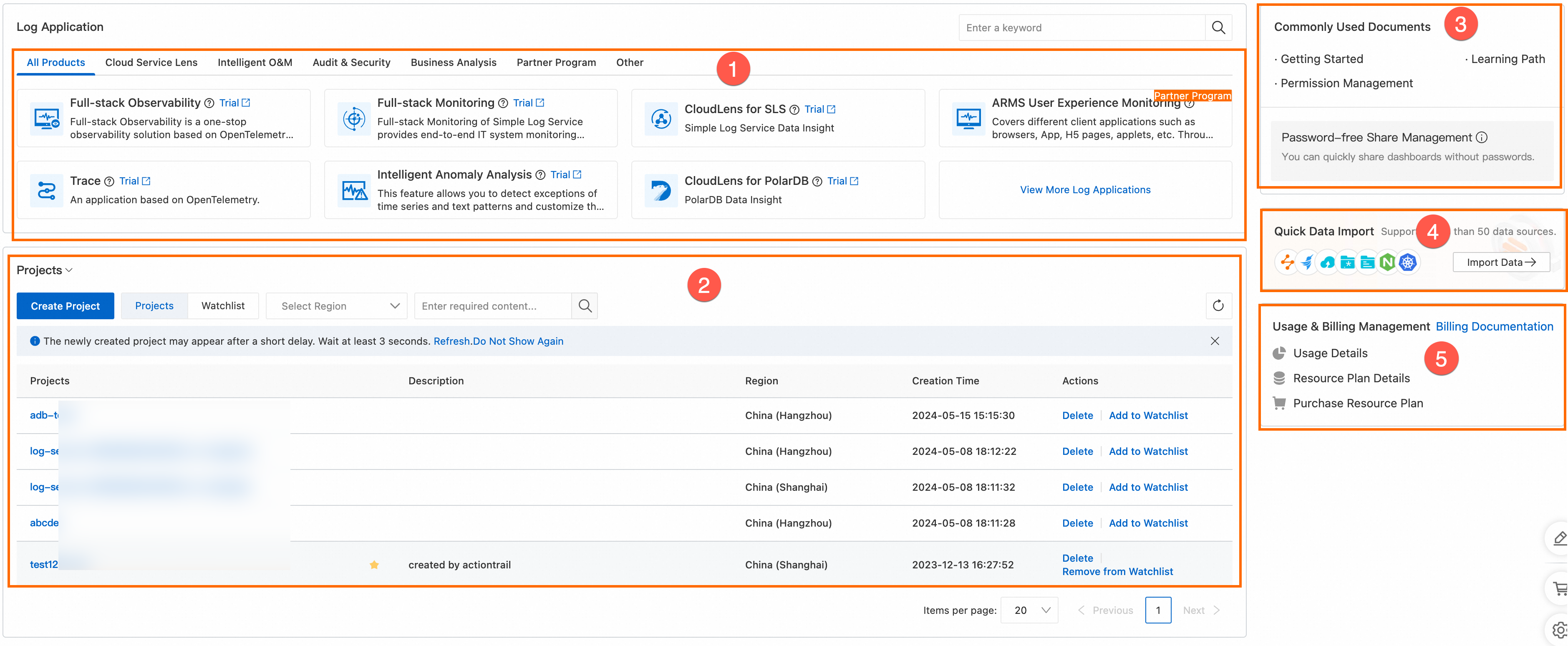Switch project list to Watchlist view
Image resolution: width=1568 pixels, height=646 pixels.
click(223, 305)
